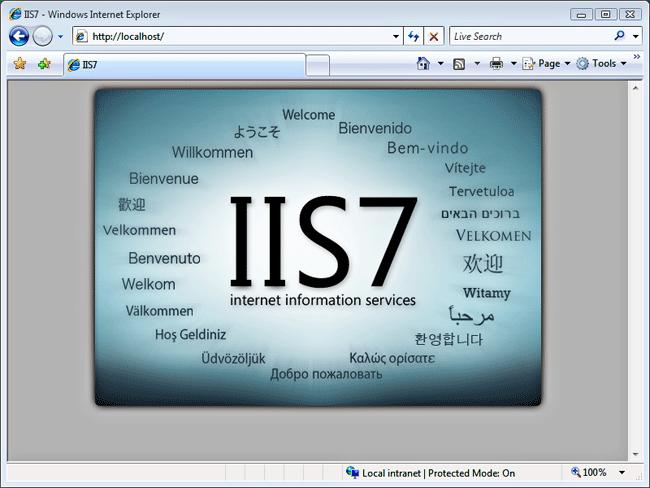Open the Favorites Center star icon
The width and height of the screenshot is (650, 488).
pyautogui.click(x=20, y=64)
